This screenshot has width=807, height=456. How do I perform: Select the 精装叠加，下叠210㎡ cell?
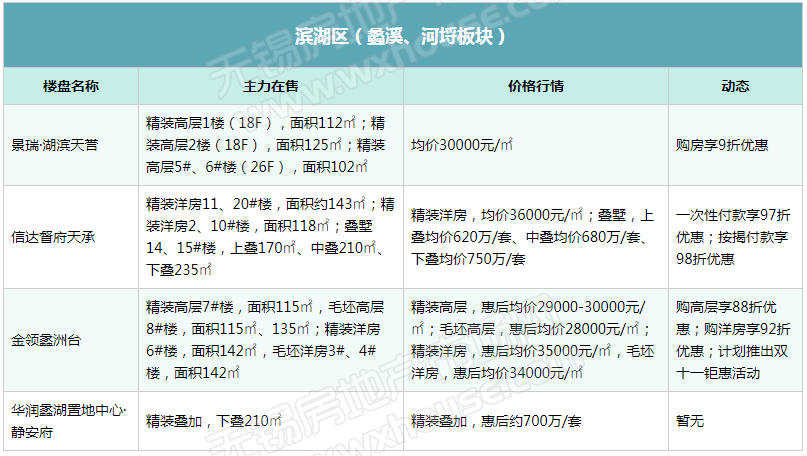coord(212,421)
